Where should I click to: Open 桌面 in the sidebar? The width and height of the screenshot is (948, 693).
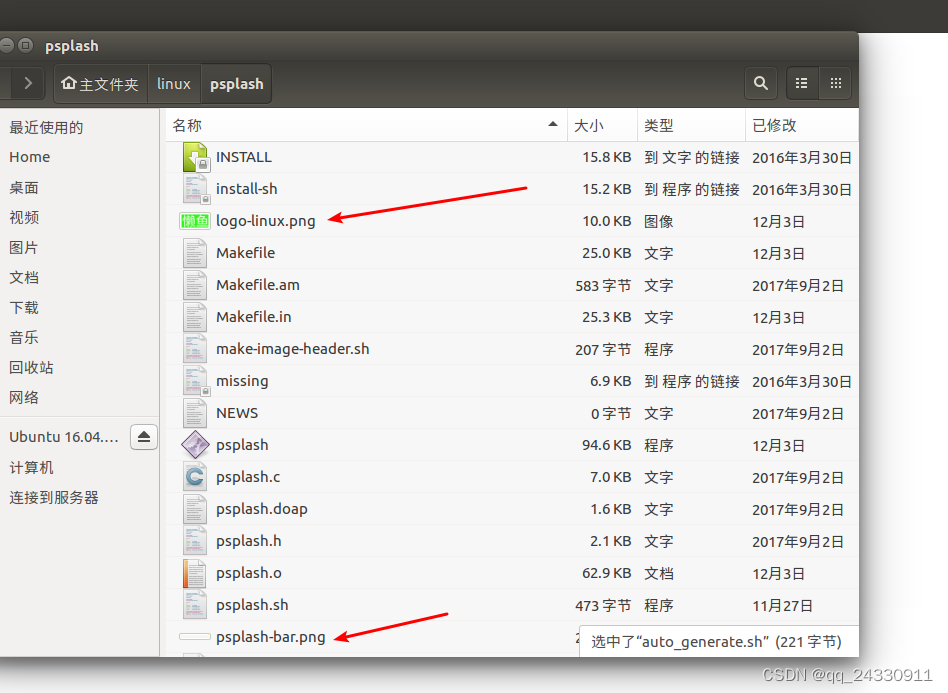(x=24, y=187)
